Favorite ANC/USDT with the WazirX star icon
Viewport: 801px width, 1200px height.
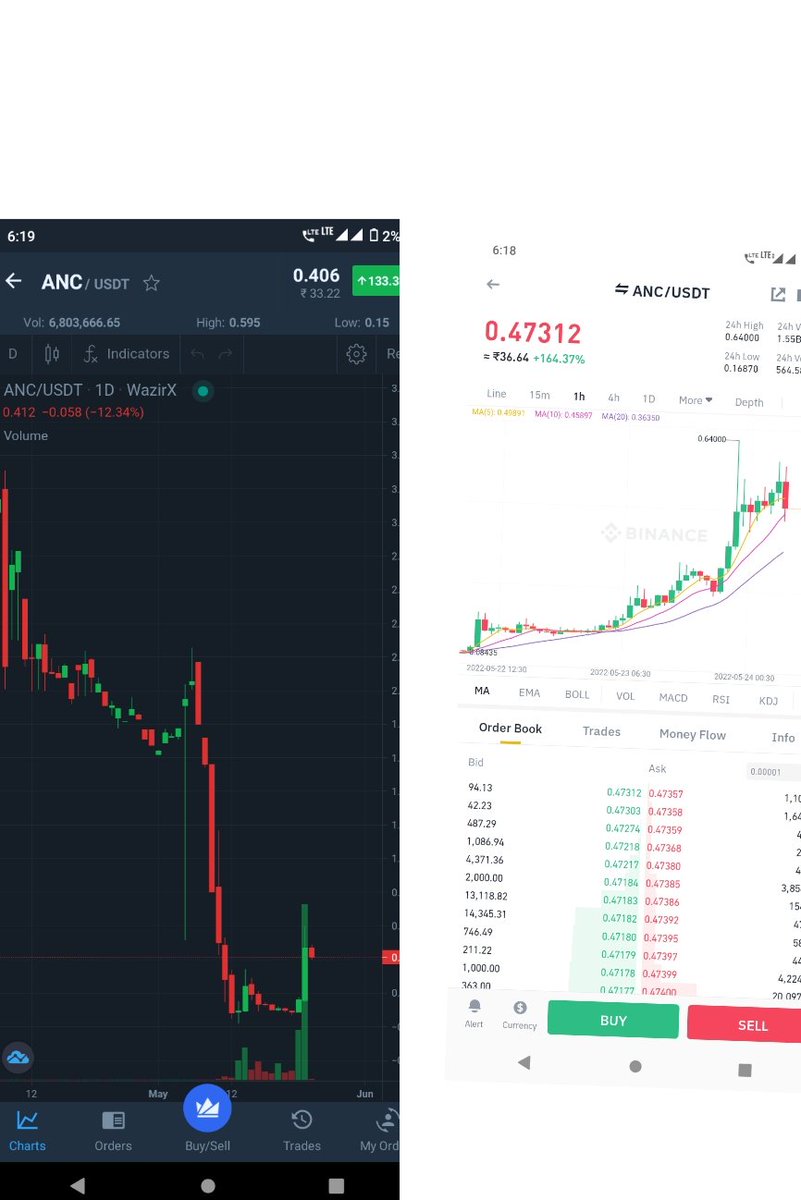point(151,284)
